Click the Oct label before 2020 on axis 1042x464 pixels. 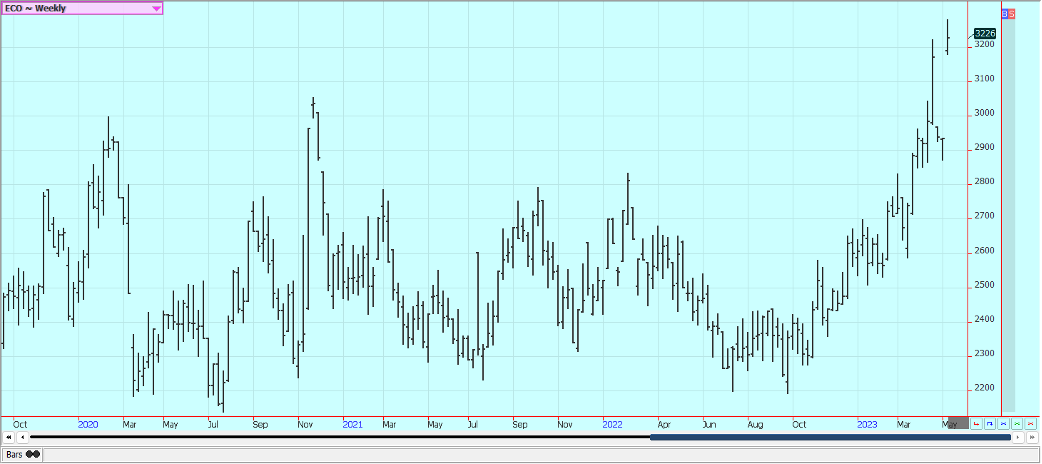coord(20,424)
